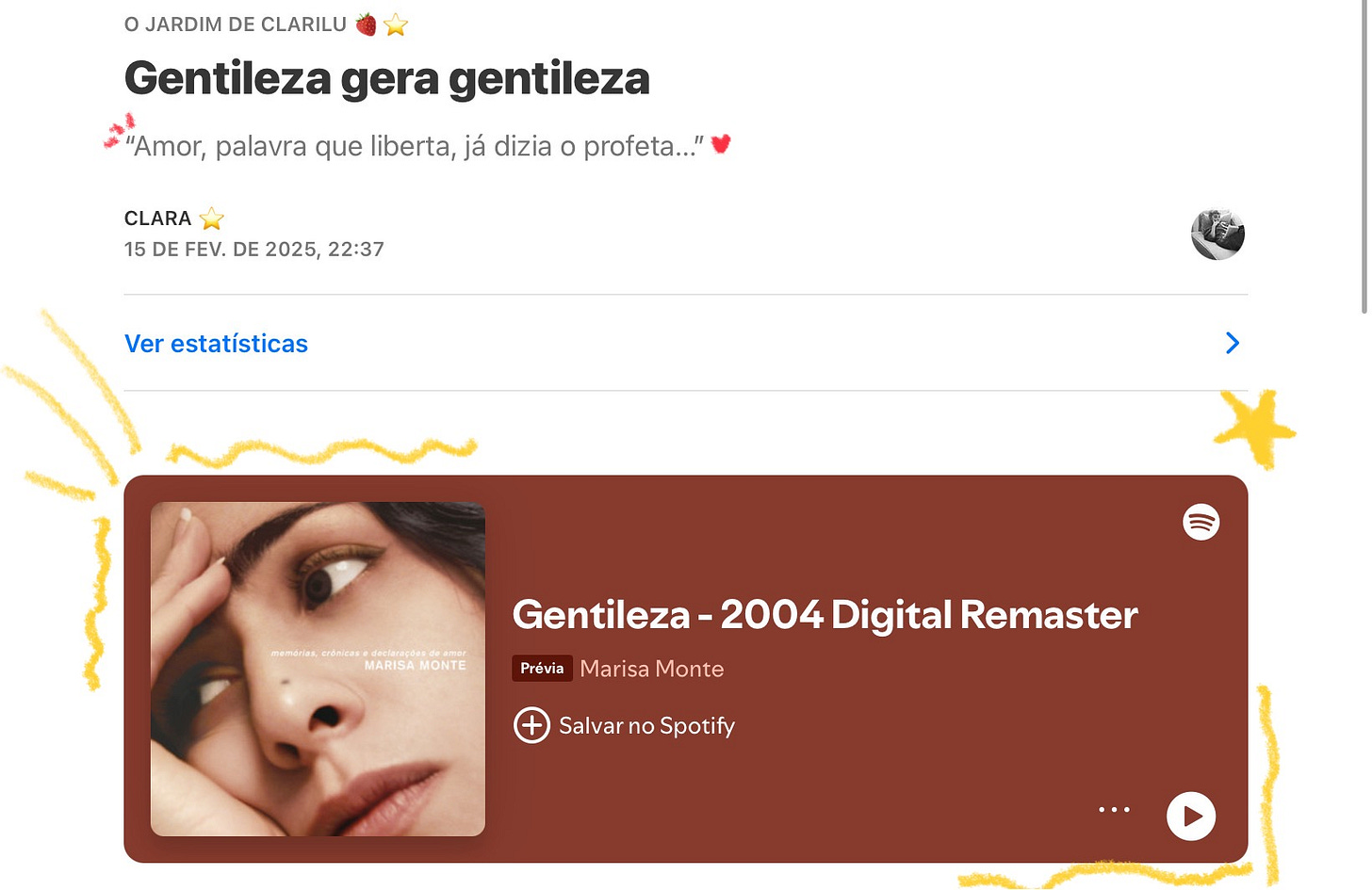Select the Prévia badge on the player
This screenshot has width=1372, height=890.
click(542, 668)
